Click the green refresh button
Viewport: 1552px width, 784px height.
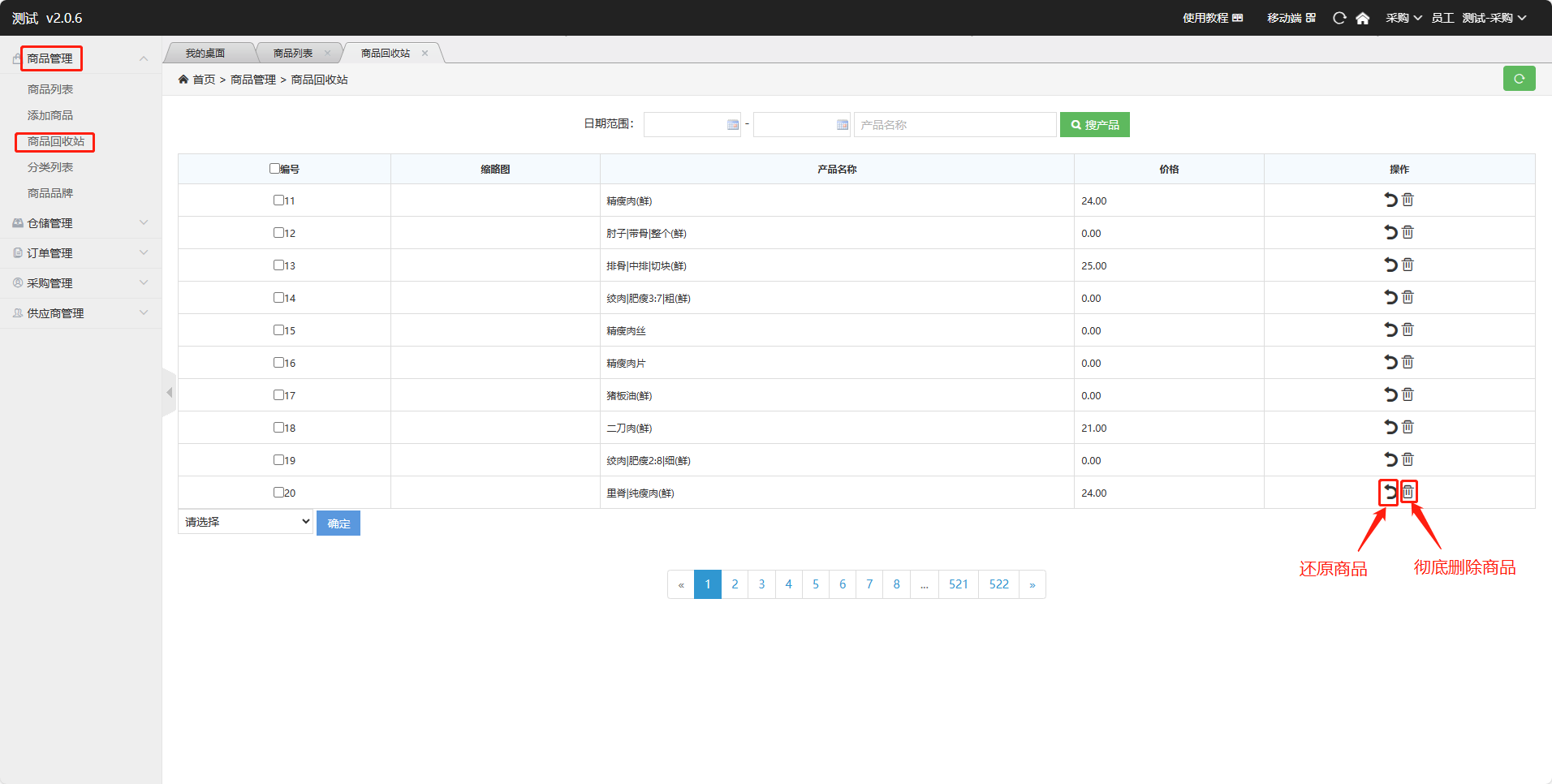[1518, 79]
